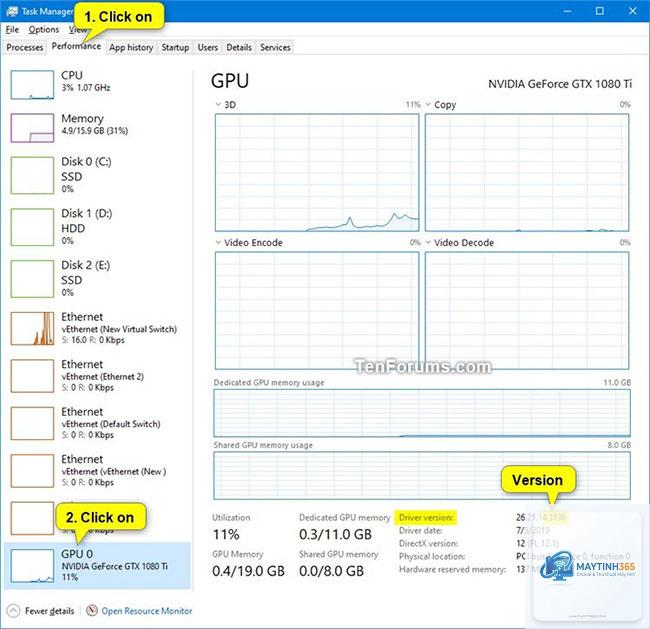The height and width of the screenshot is (629, 650).
Task: Select Ethernet vEthernet (Ethernet 2) graph
Action: pos(32,376)
